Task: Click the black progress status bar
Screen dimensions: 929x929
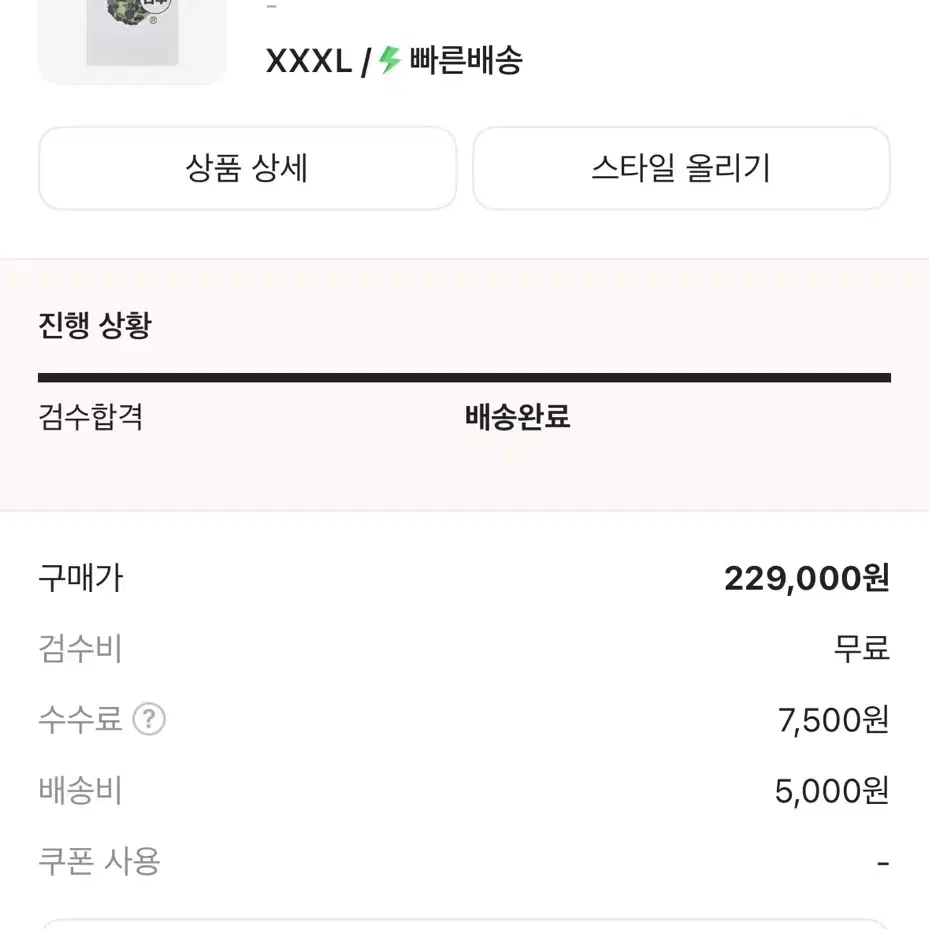Action: pos(464,378)
